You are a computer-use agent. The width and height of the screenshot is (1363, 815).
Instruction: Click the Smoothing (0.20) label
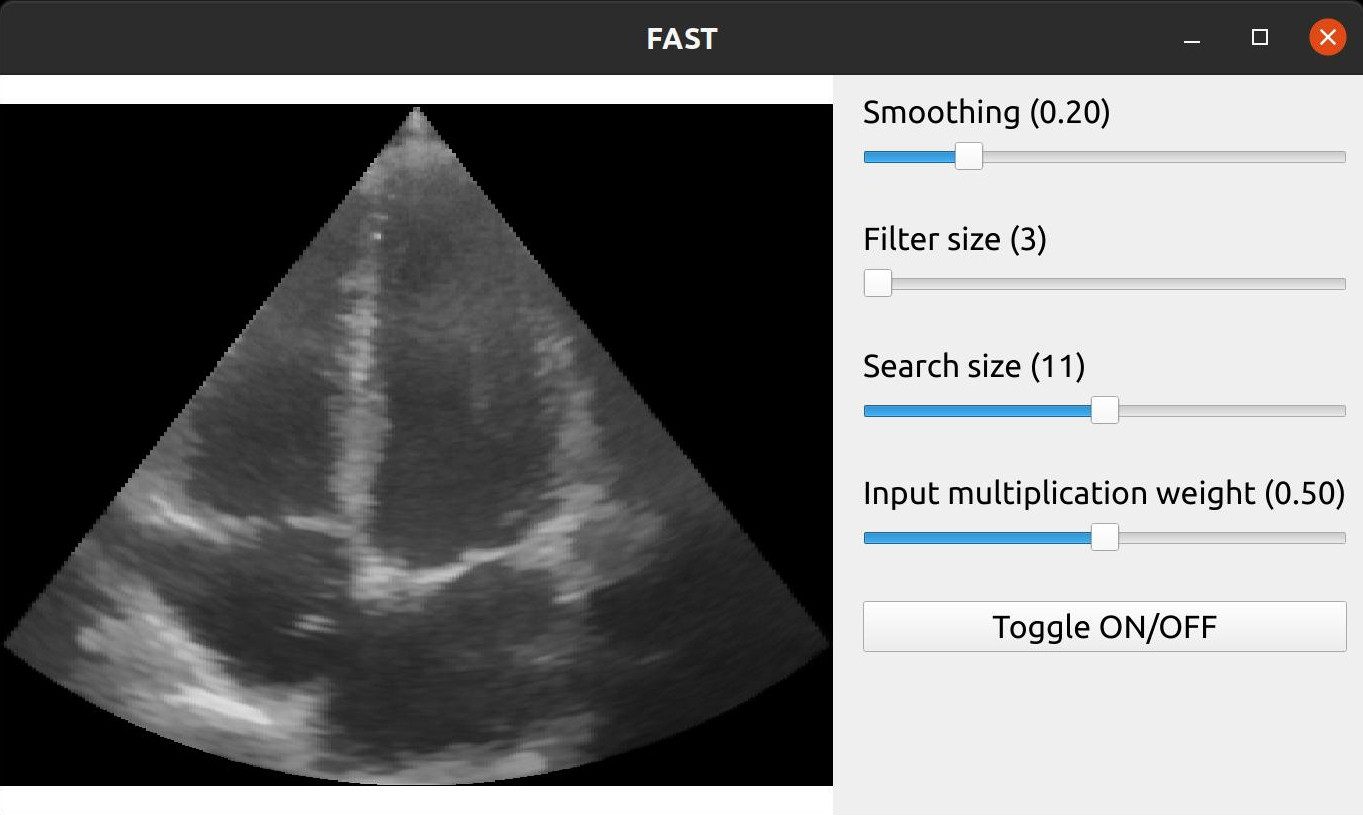click(986, 112)
